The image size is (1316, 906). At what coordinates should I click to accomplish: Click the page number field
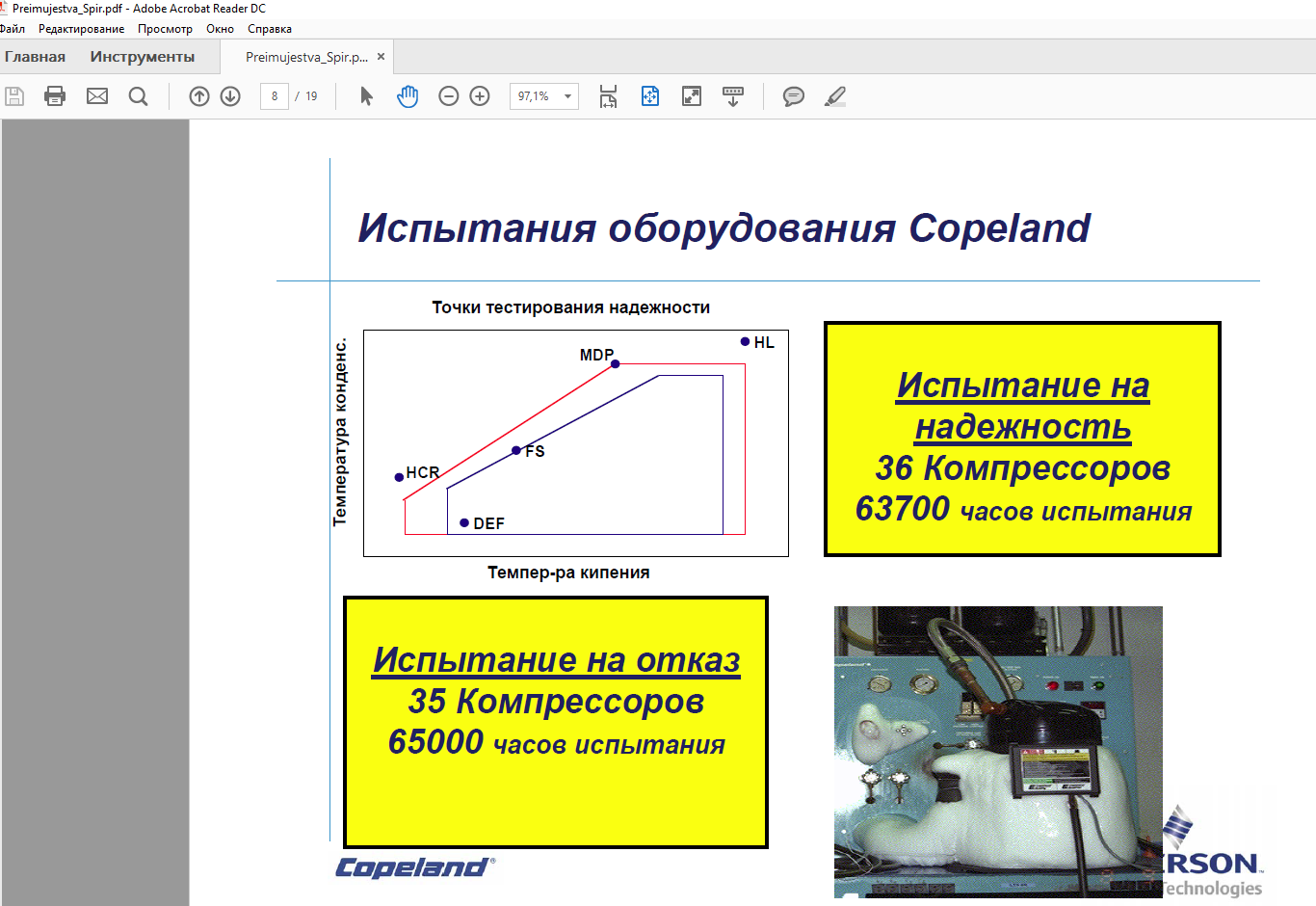[x=275, y=96]
